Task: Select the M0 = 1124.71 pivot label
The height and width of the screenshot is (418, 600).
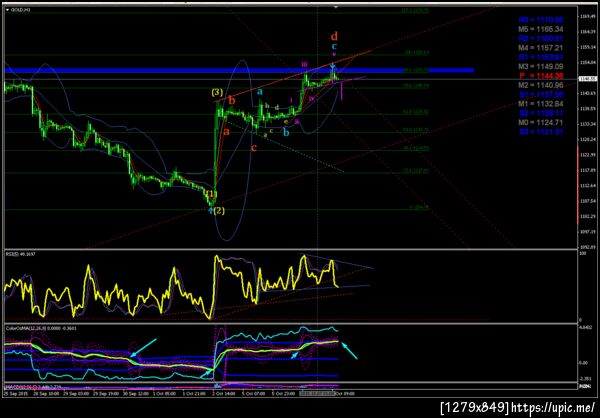Action: (x=541, y=122)
